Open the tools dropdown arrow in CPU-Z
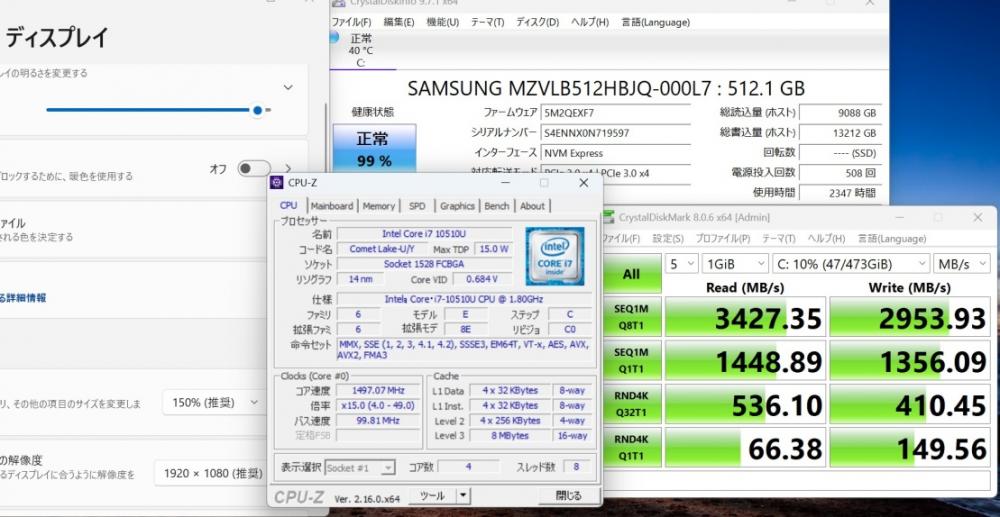 (464, 495)
